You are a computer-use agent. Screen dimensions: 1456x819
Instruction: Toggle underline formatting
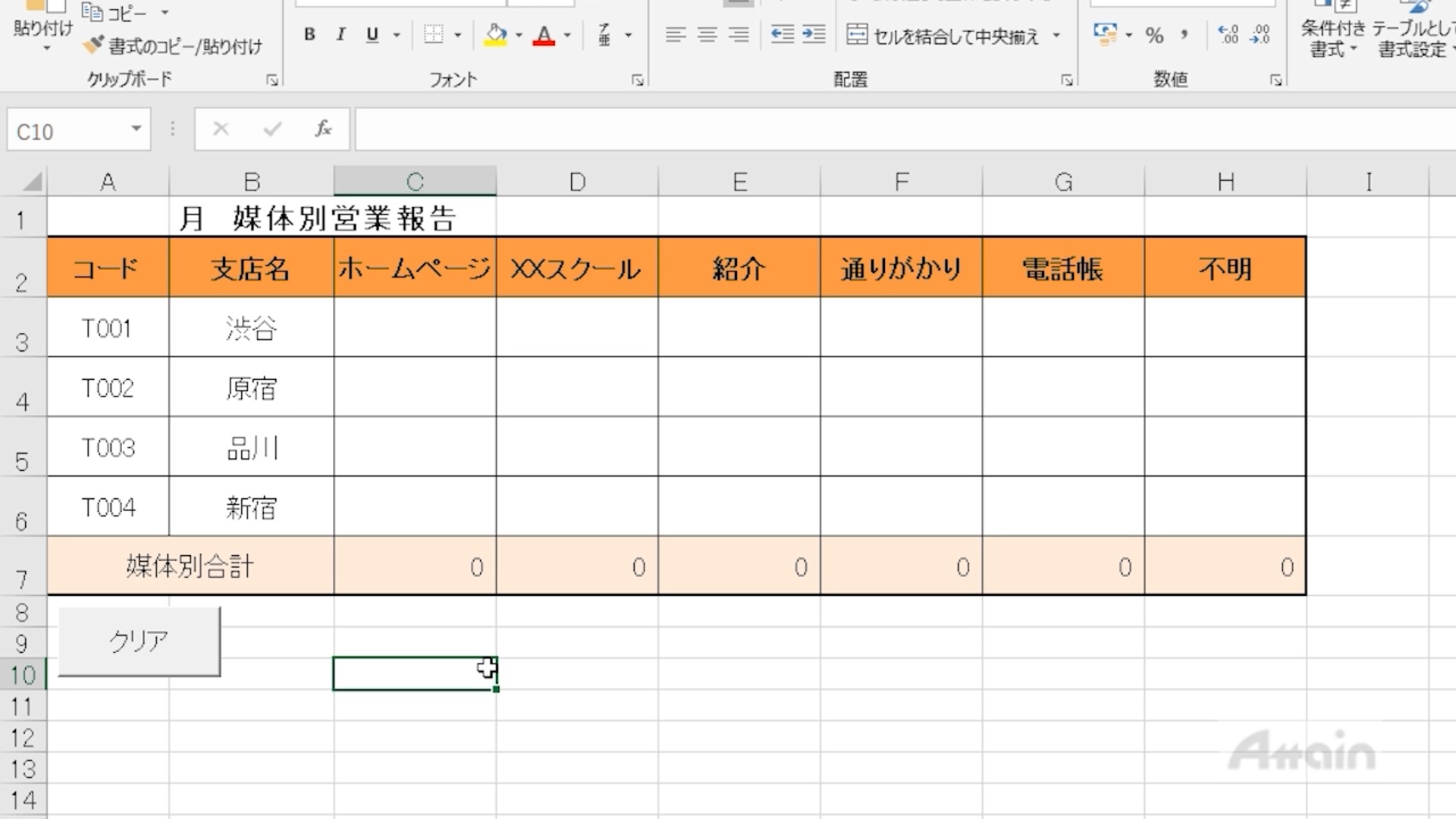point(372,35)
